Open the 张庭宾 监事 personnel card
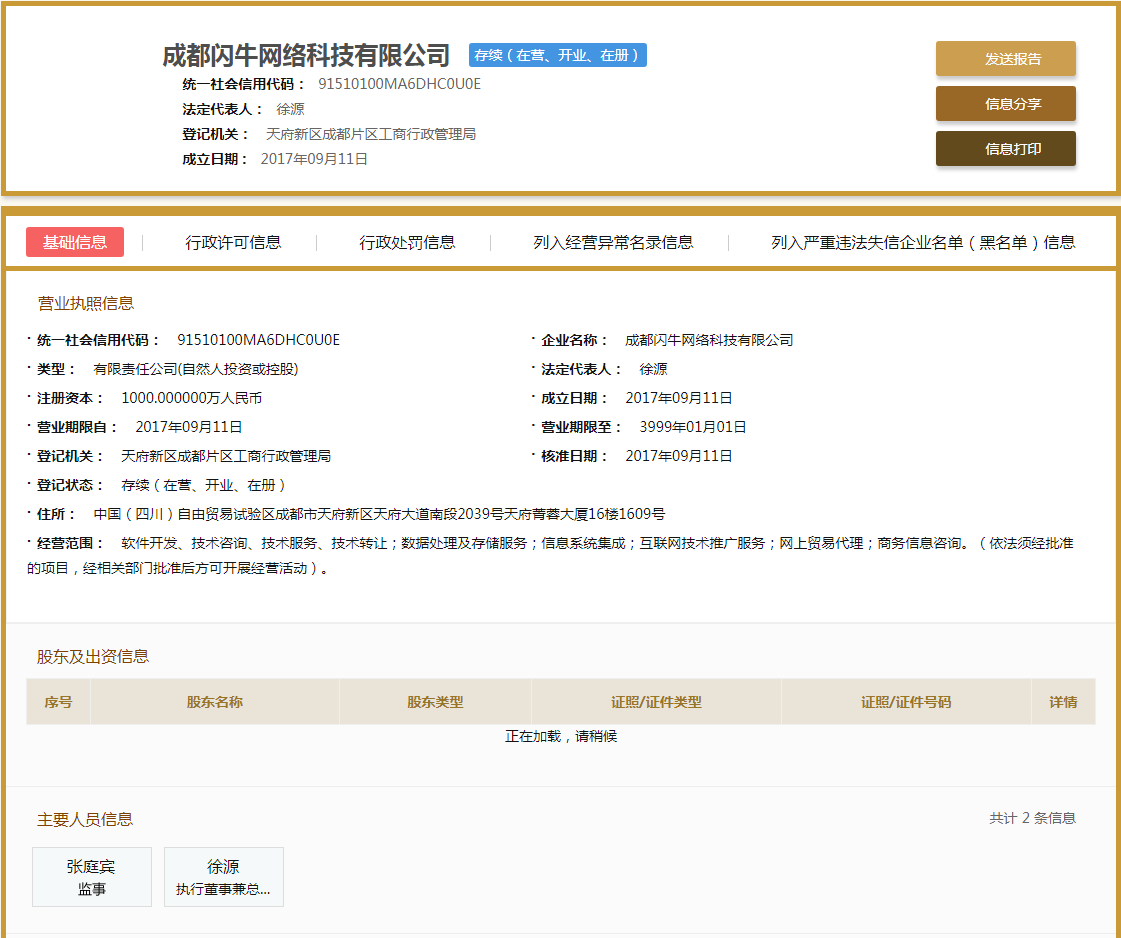1121x938 pixels. (92, 877)
